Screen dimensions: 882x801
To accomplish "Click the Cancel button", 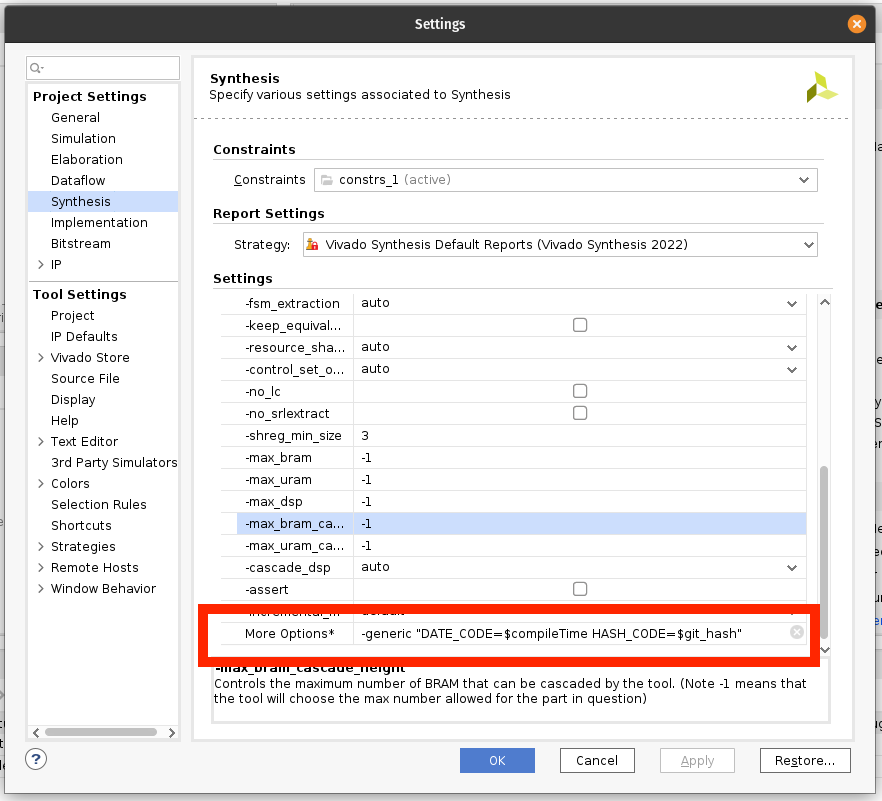I will click(597, 760).
